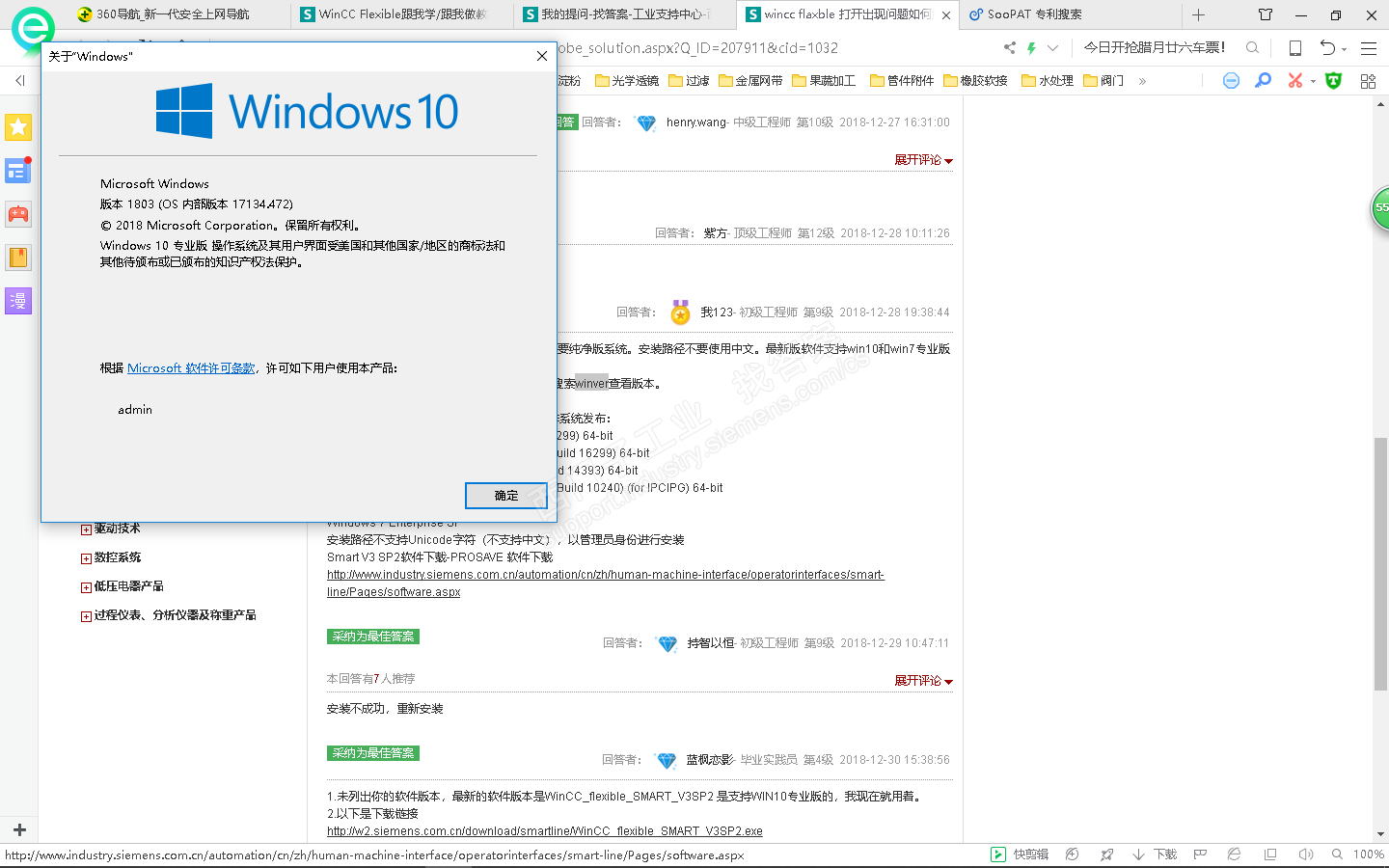The width and height of the screenshot is (1389, 868).
Task: Click the search box reading 今日开抢腊月廿六车票
Action: tap(1155, 47)
